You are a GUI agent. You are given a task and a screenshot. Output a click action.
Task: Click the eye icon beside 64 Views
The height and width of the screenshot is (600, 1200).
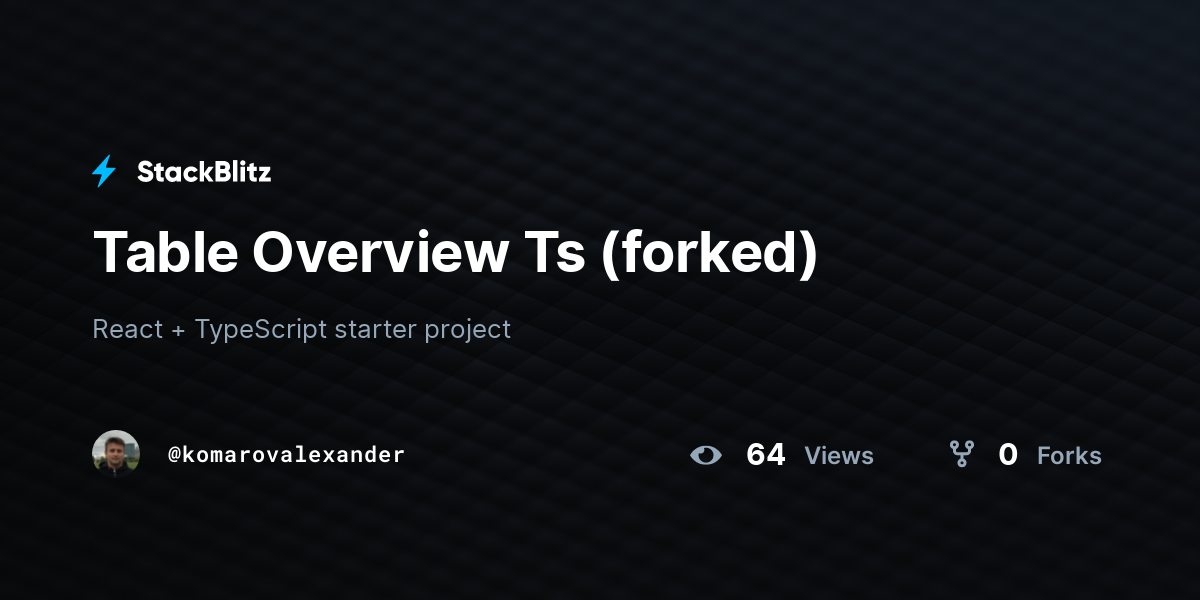pos(706,456)
